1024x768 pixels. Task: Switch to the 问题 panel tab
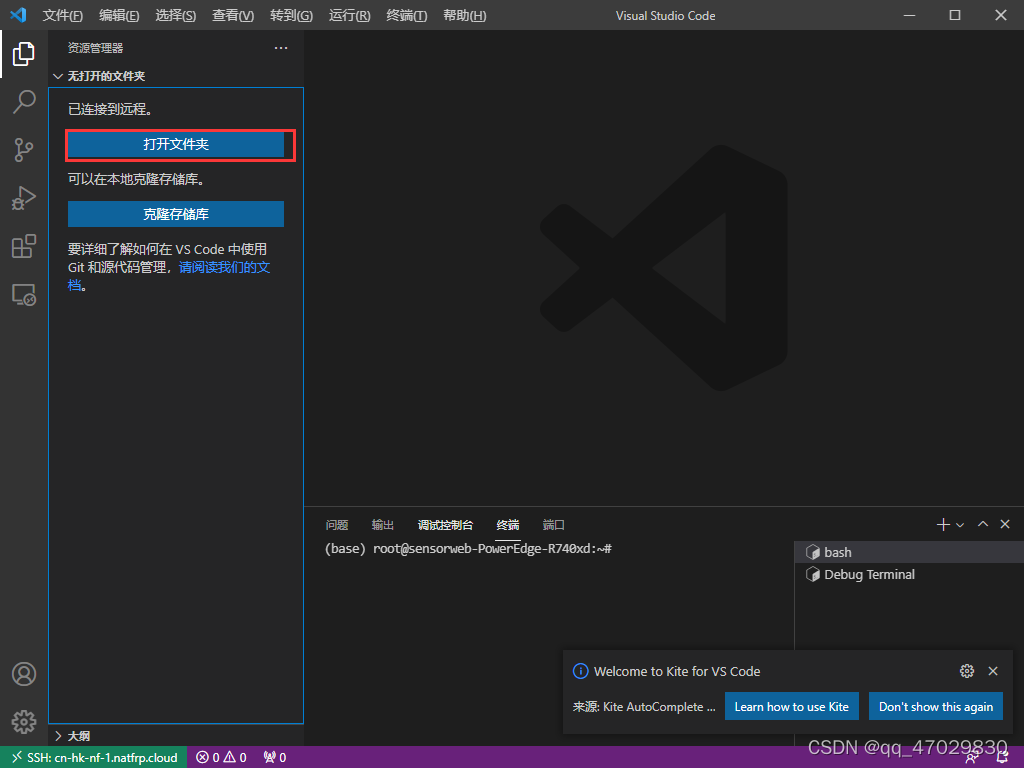click(x=337, y=524)
